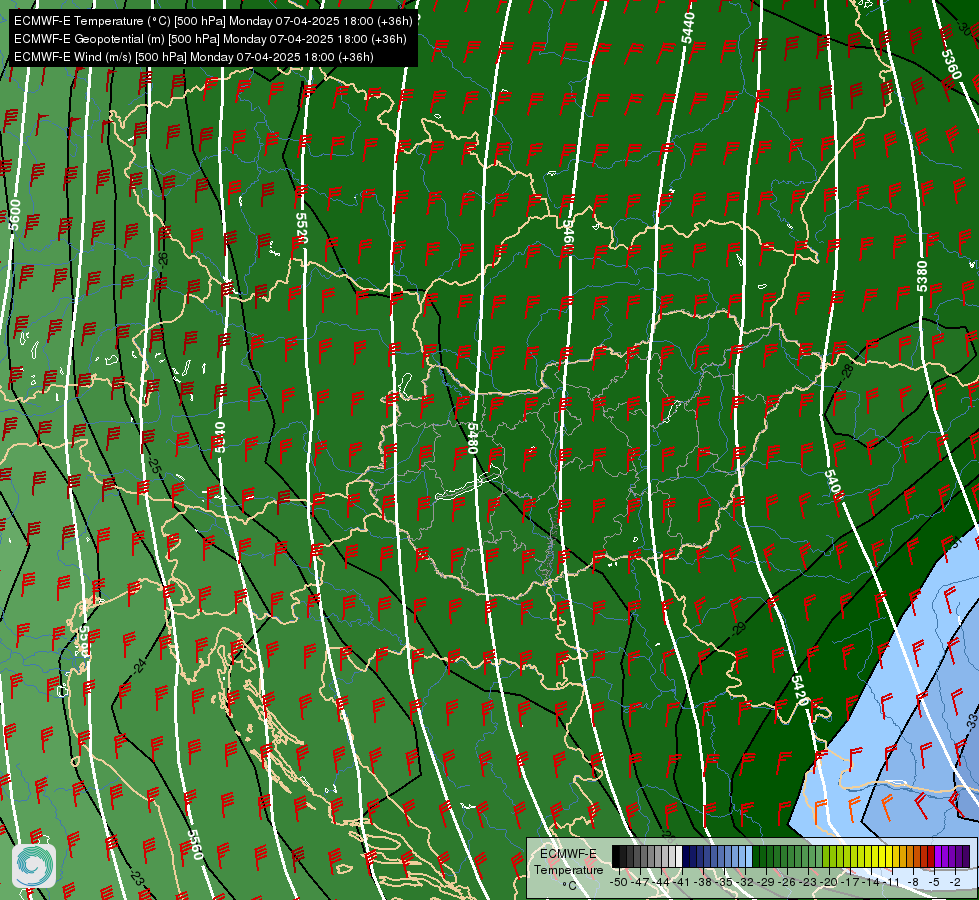This screenshot has height=900, width=979.
Task: Click the 5360 geopotential contour label
Action: [952, 64]
